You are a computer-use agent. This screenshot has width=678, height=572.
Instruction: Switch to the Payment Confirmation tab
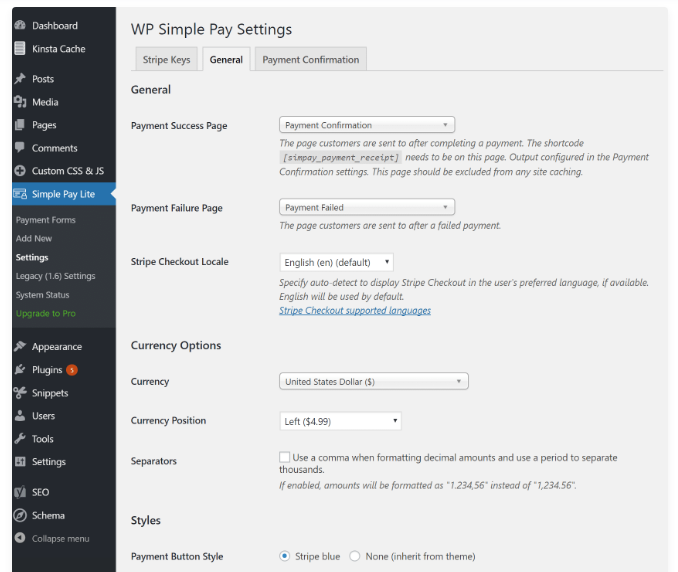tap(310, 59)
